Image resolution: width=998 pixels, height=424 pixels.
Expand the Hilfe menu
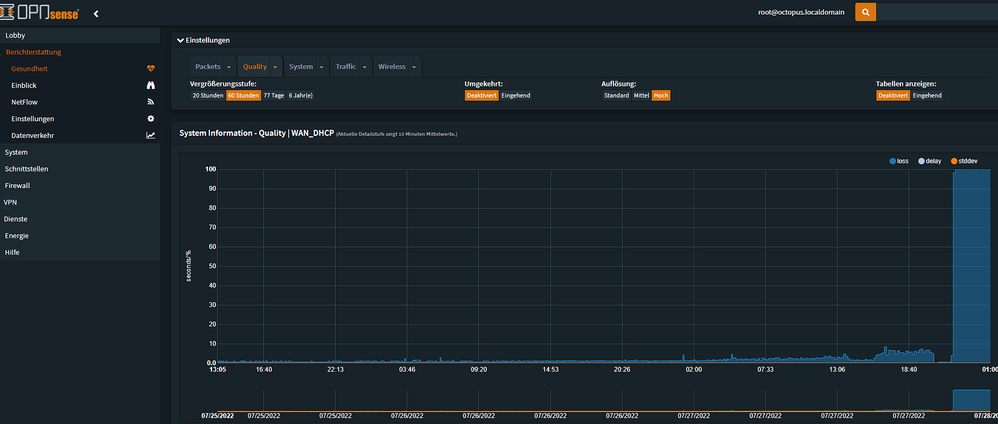pyautogui.click(x=80, y=252)
